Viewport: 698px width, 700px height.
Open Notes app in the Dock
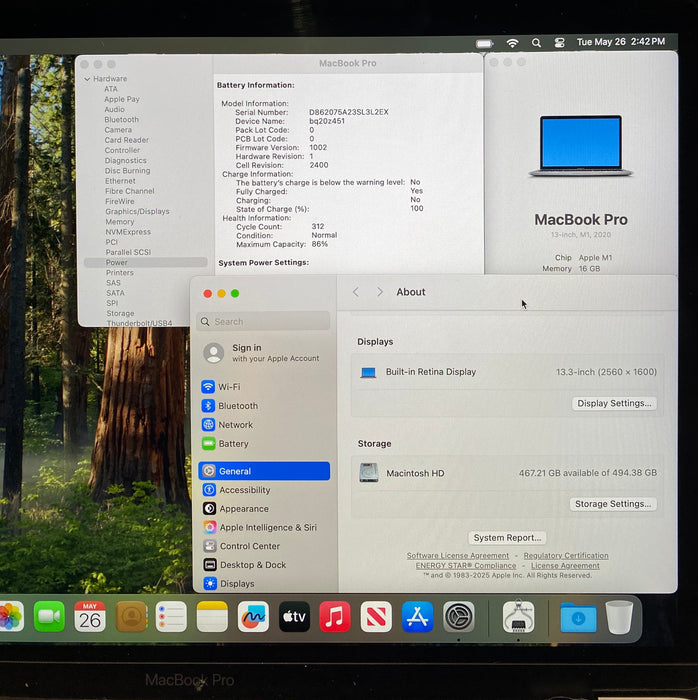pyautogui.click(x=212, y=617)
